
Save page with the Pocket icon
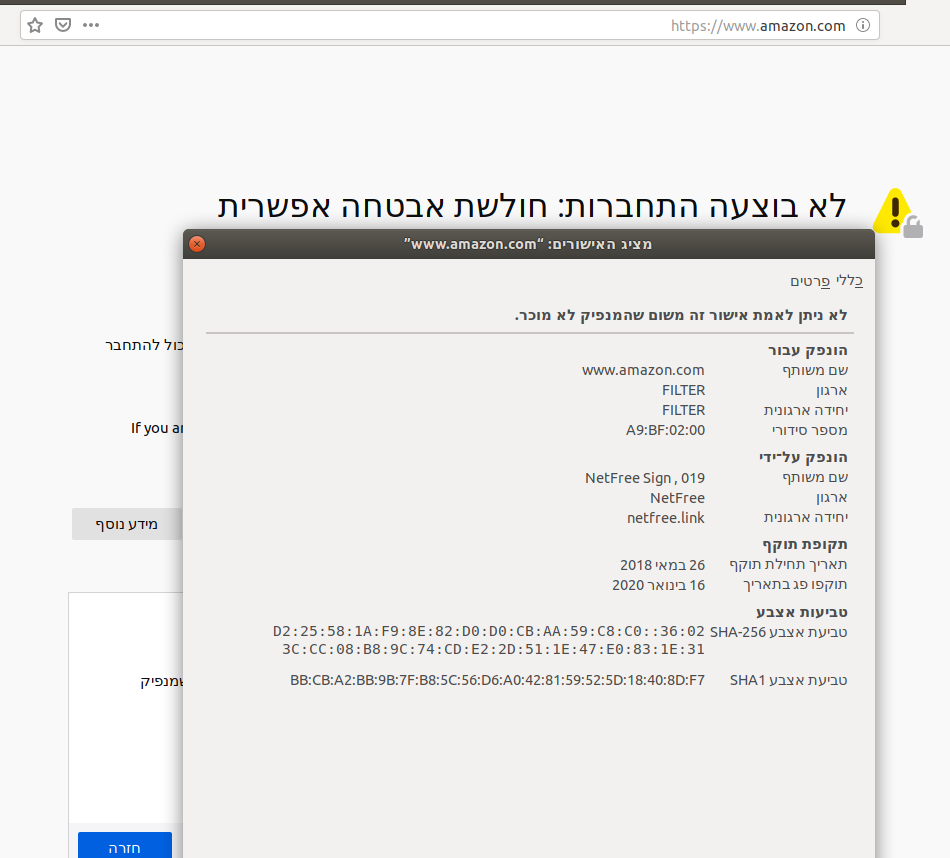click(63, 25)
